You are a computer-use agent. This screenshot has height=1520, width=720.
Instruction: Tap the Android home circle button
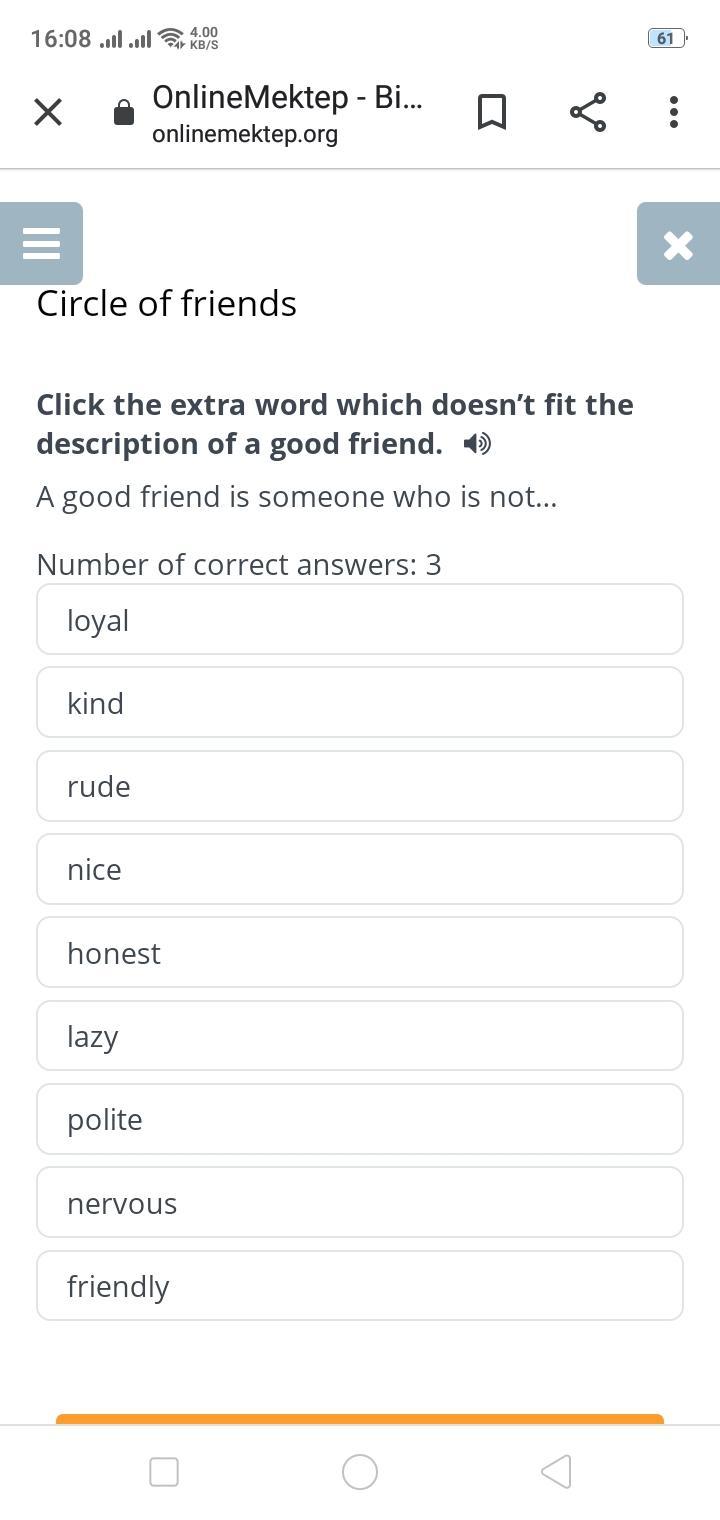pos(360,1472)
